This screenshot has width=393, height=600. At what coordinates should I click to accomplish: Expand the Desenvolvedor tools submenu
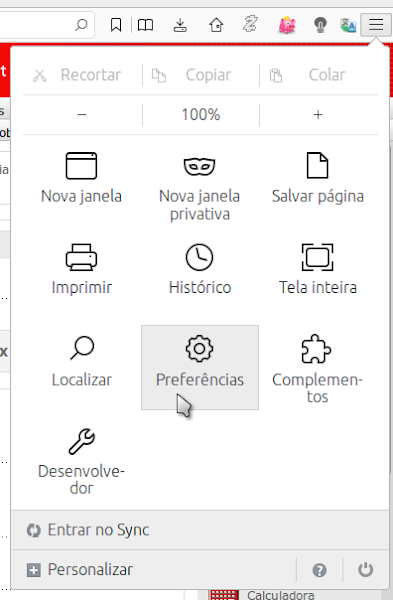[x=82, y=461]
